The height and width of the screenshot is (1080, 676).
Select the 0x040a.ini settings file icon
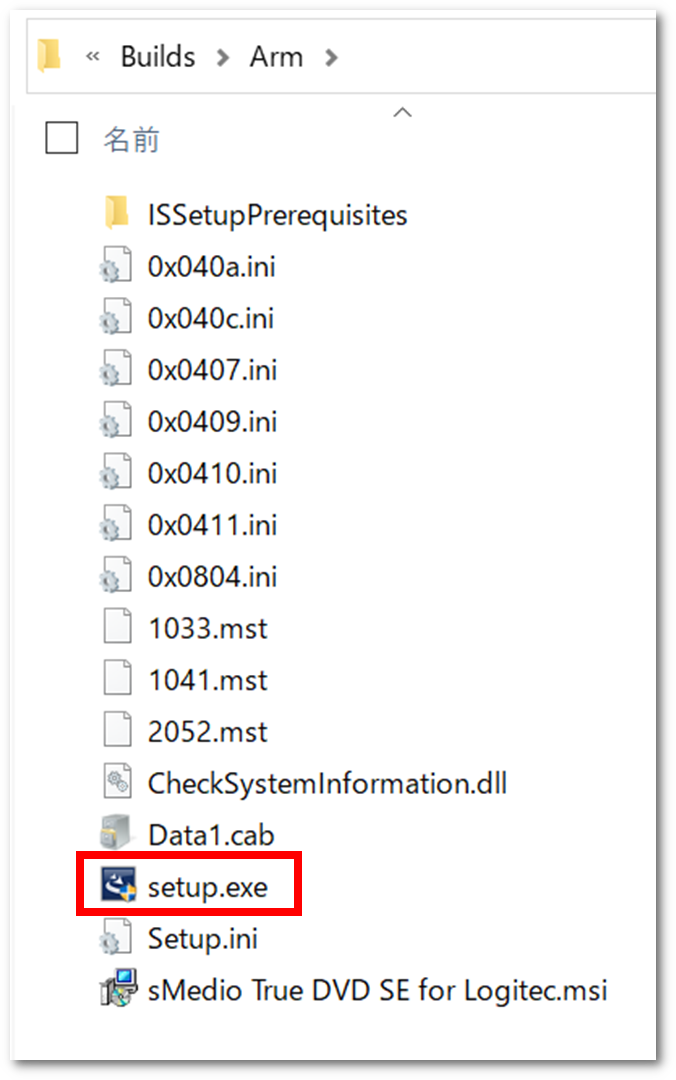pyautogui.click(x=118, y=266)
